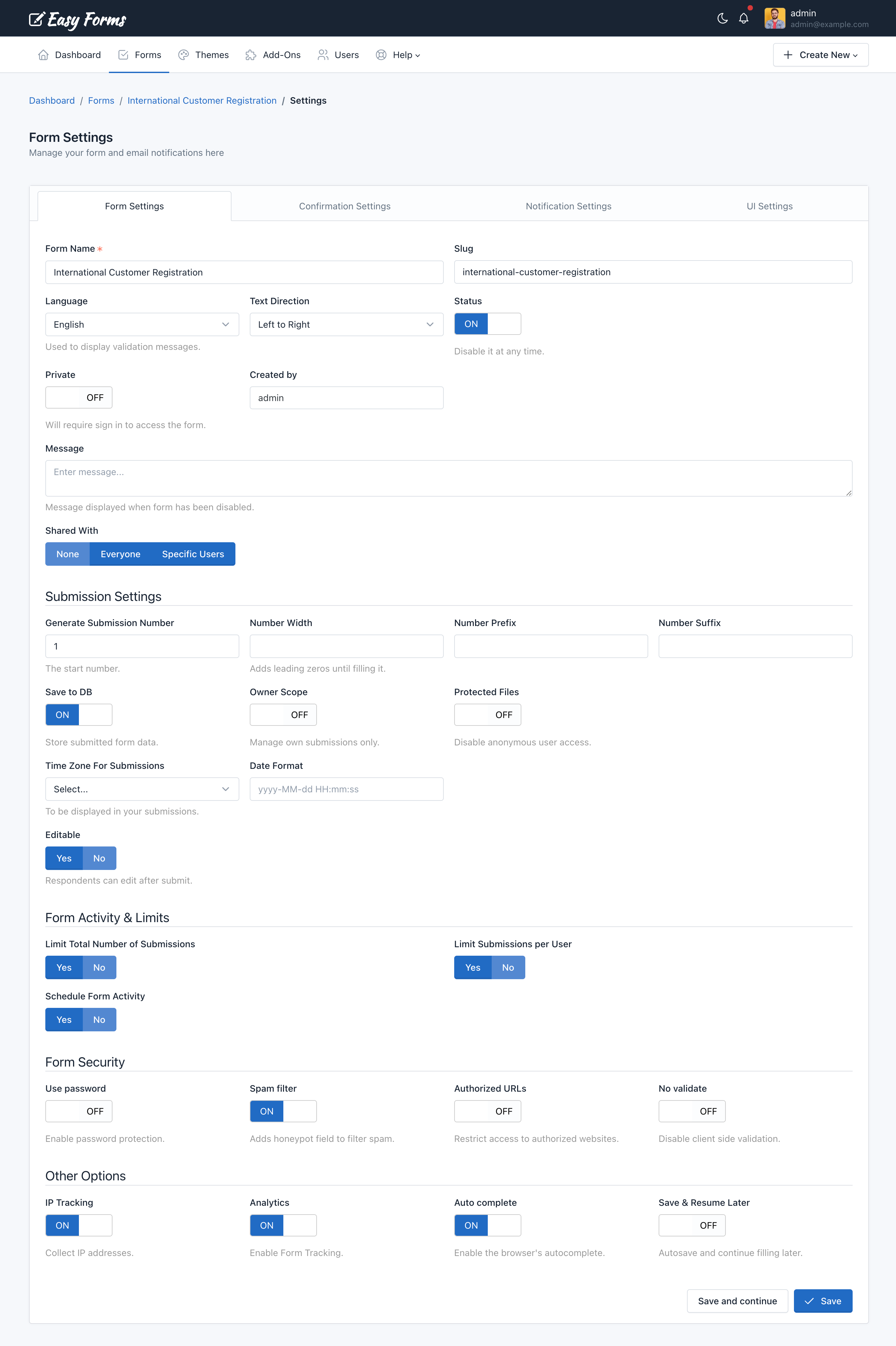
Task: Open notifications via the bell icon
Action: pyautogui.click(x=743, y=18)
